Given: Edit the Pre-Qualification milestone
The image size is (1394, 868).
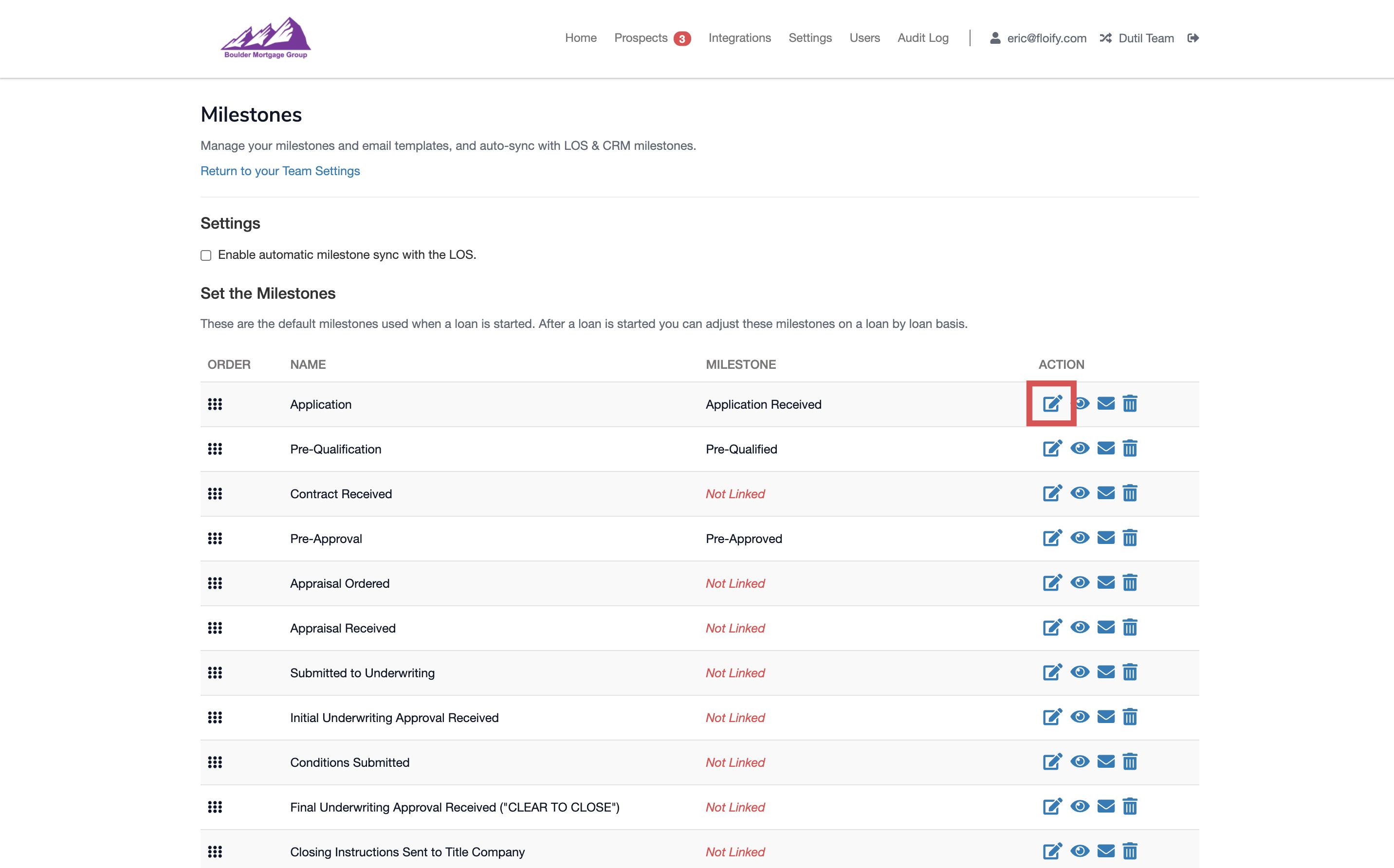Looking at the screenshot, I should pos(1052,448).
